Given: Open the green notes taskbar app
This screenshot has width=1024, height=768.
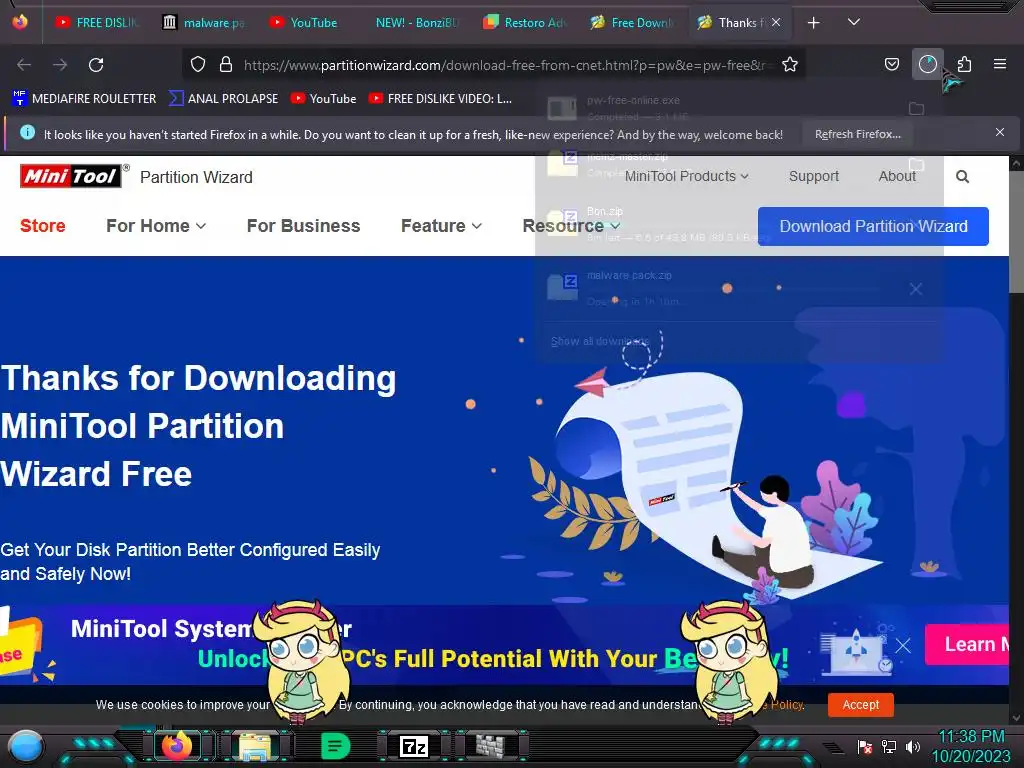Looking at the screenshot, I should [335, 746].
